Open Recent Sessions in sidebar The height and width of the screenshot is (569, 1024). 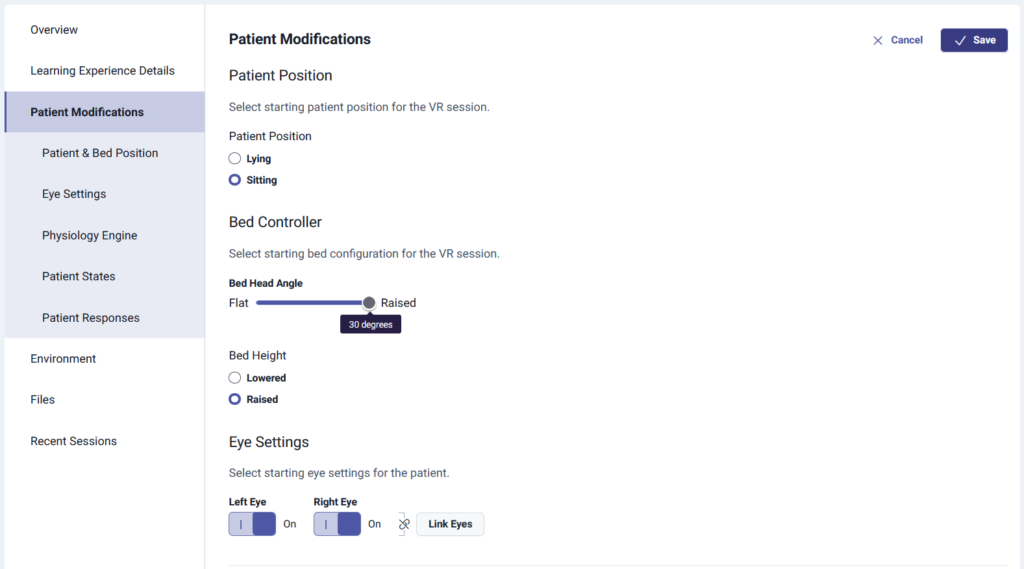(73, 441)
